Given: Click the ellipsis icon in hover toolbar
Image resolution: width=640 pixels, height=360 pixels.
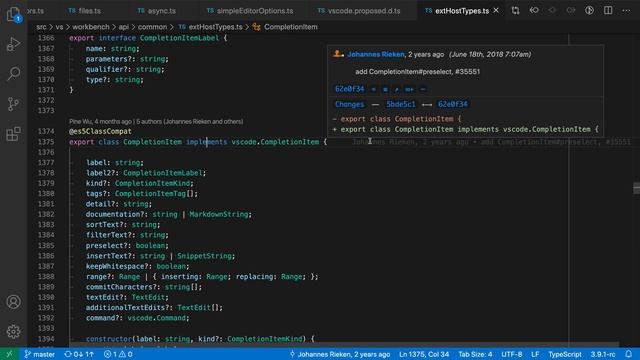Looking at the screenshot, I should [x=423, y=89].
